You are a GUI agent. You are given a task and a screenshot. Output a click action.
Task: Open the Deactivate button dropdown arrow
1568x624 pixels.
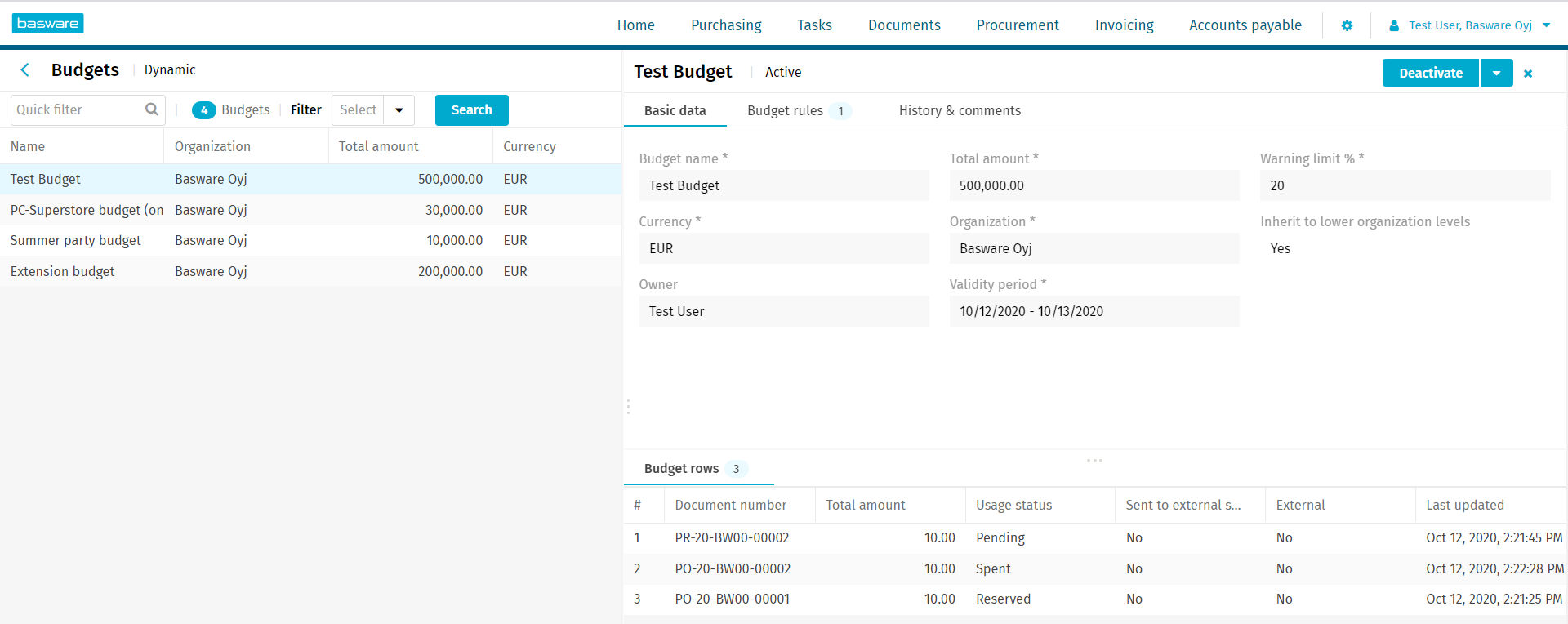pos(1496,73)
